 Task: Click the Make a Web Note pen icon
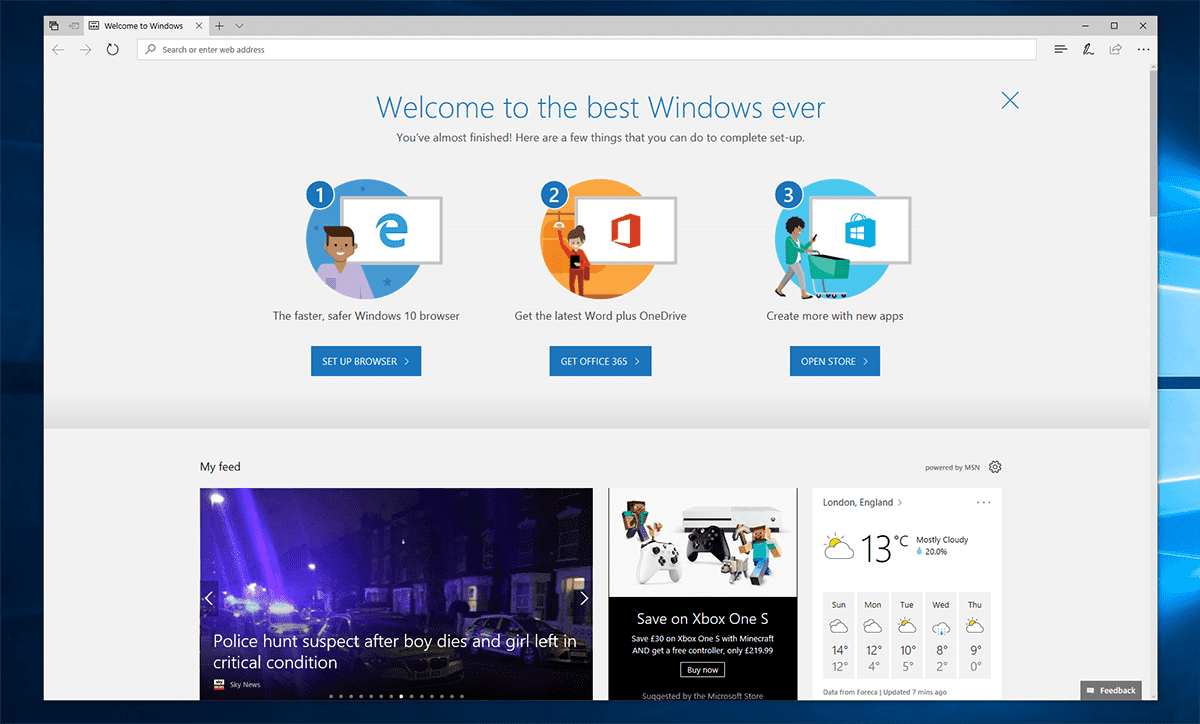point(1088,49)
